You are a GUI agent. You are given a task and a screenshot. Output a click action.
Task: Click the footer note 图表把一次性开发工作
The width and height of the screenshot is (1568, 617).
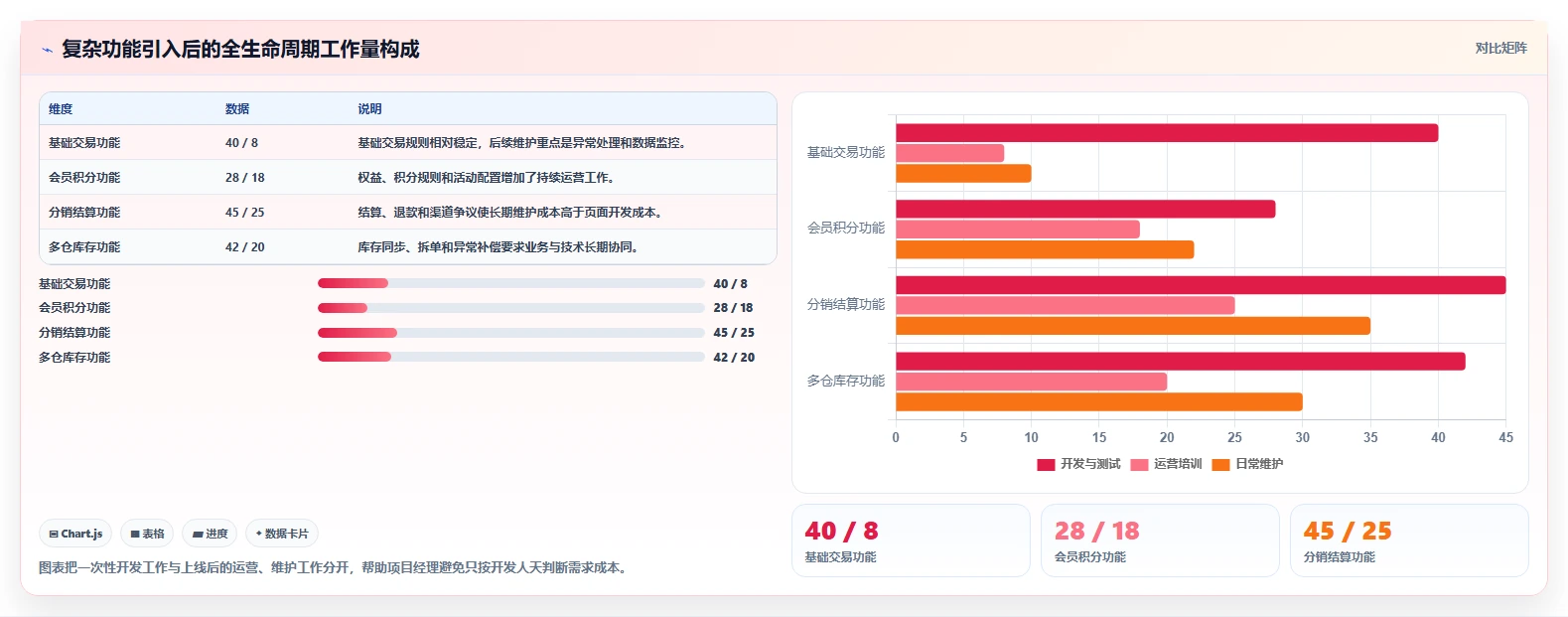click(335, 568)
